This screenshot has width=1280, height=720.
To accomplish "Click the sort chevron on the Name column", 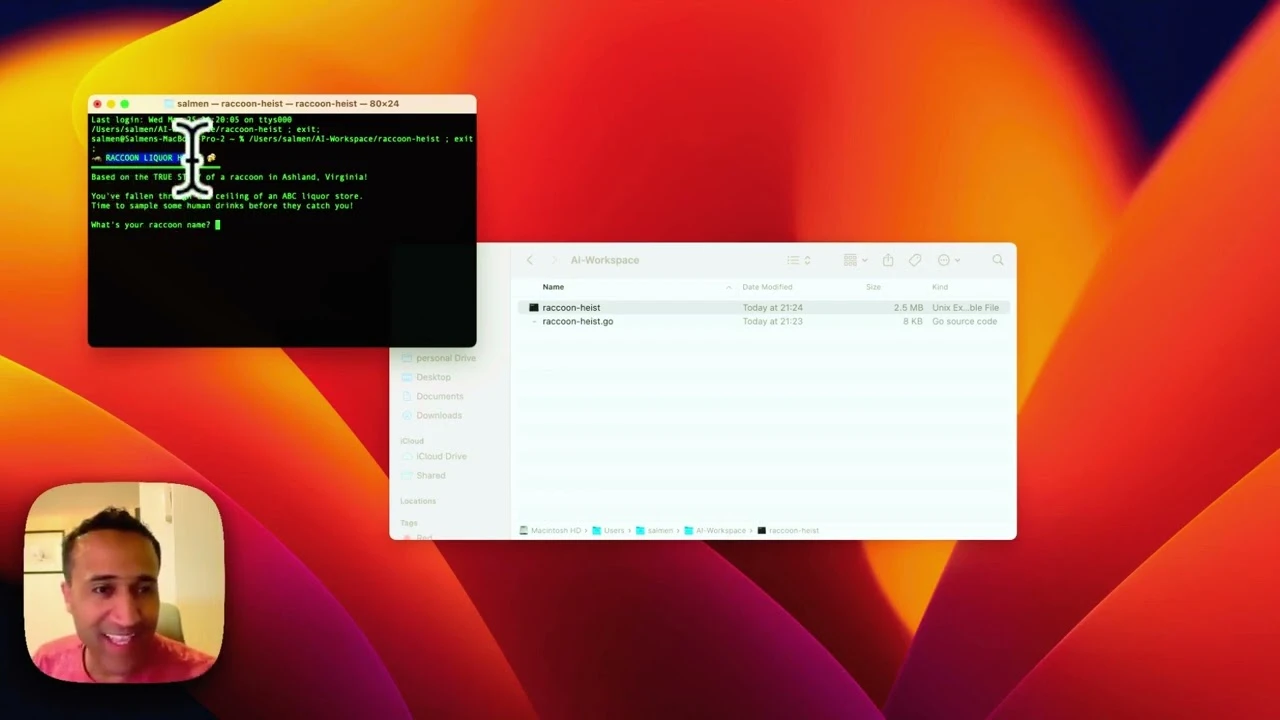I will point(728,287).
